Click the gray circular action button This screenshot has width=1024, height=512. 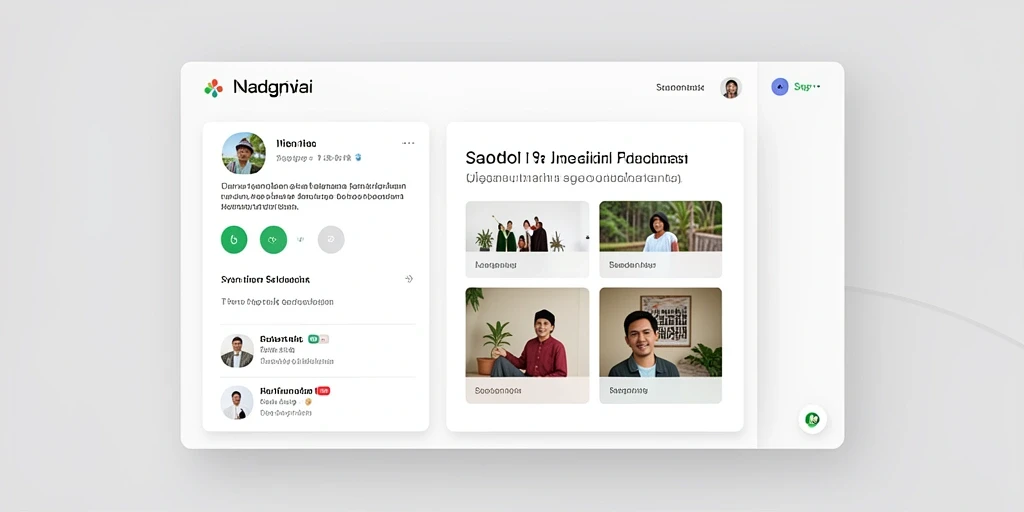pyautogui.click(x=330, y=240)
